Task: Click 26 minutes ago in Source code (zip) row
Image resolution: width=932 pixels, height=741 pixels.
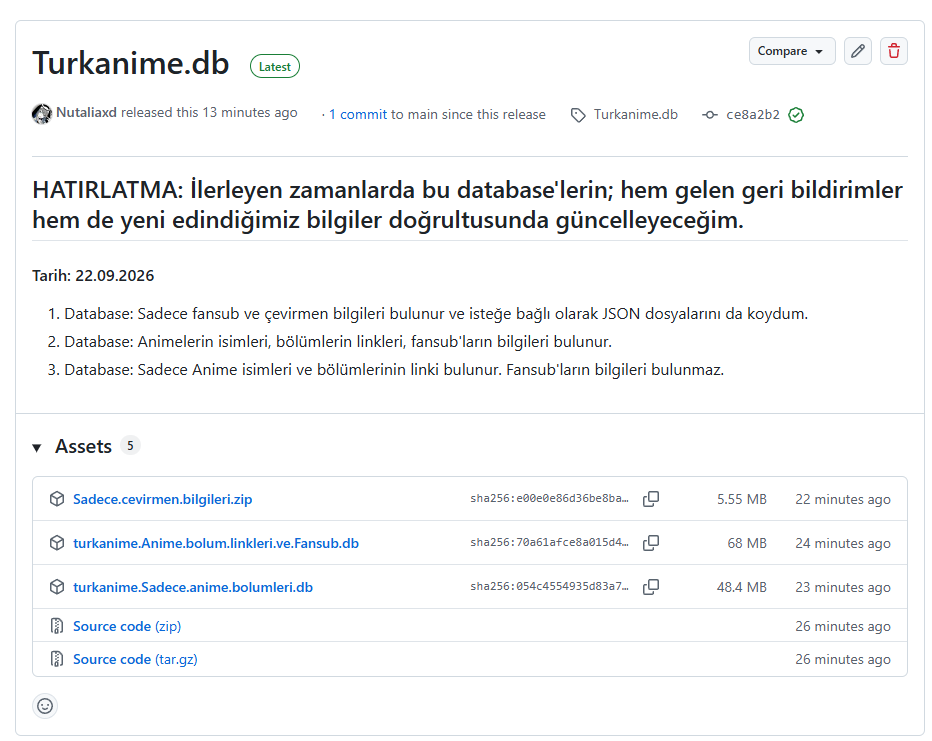Action: [x=843, y=626]
